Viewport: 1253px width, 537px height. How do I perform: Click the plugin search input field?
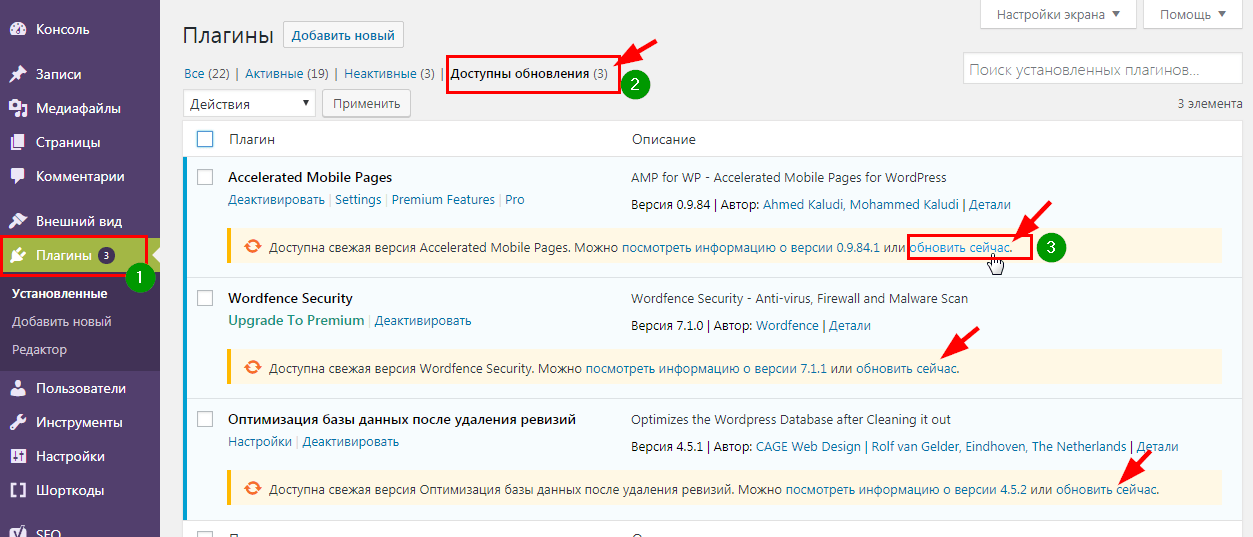[x=1102, y=71]
